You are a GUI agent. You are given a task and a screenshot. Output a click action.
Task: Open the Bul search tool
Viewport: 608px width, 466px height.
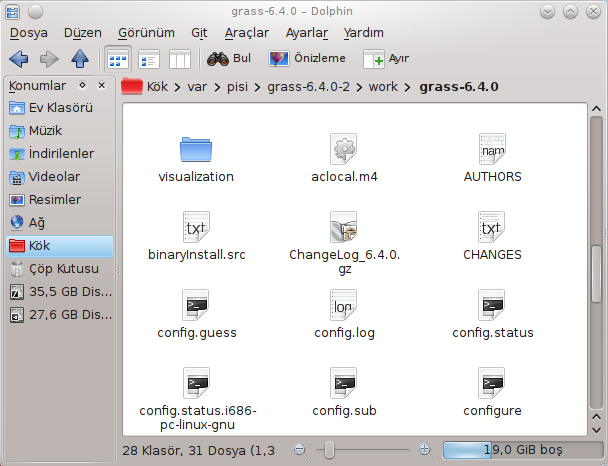tap(229, 59)
